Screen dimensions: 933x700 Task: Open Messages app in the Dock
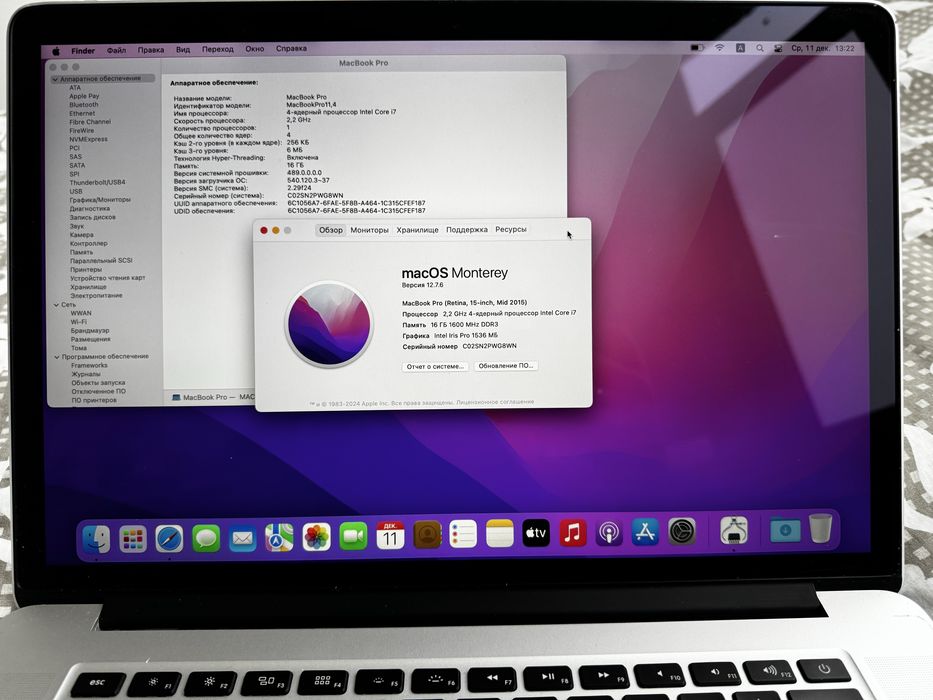(x=206, y=539)
